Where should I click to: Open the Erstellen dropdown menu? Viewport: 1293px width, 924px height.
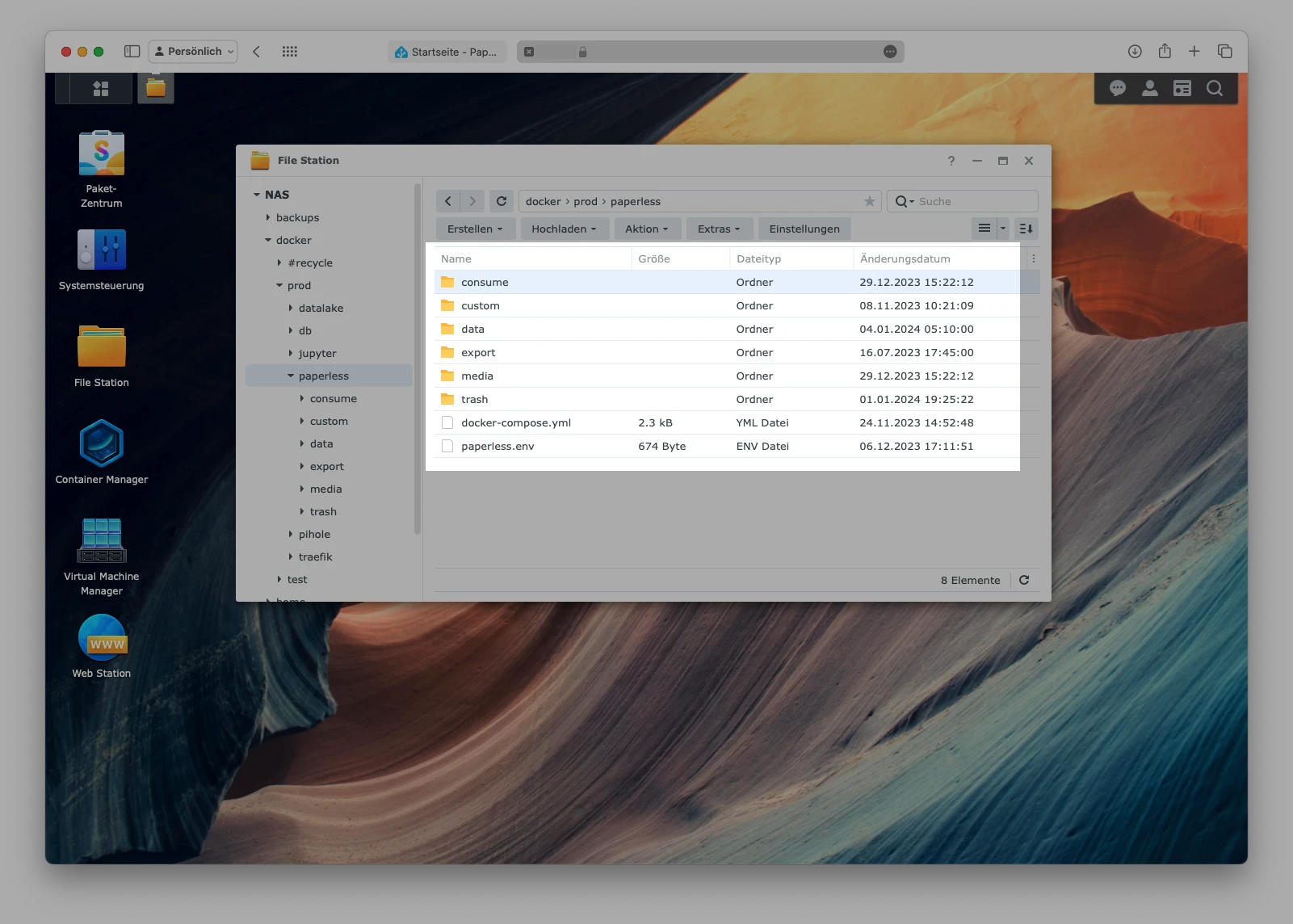coord(475,229)
